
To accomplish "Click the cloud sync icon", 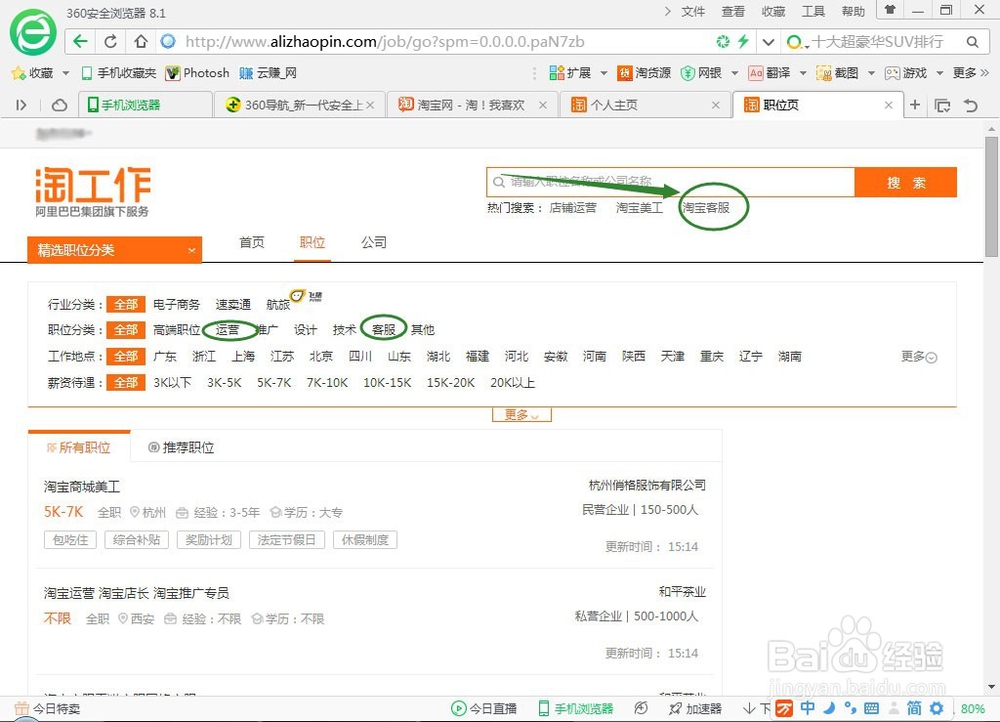I will coord(59,105).
